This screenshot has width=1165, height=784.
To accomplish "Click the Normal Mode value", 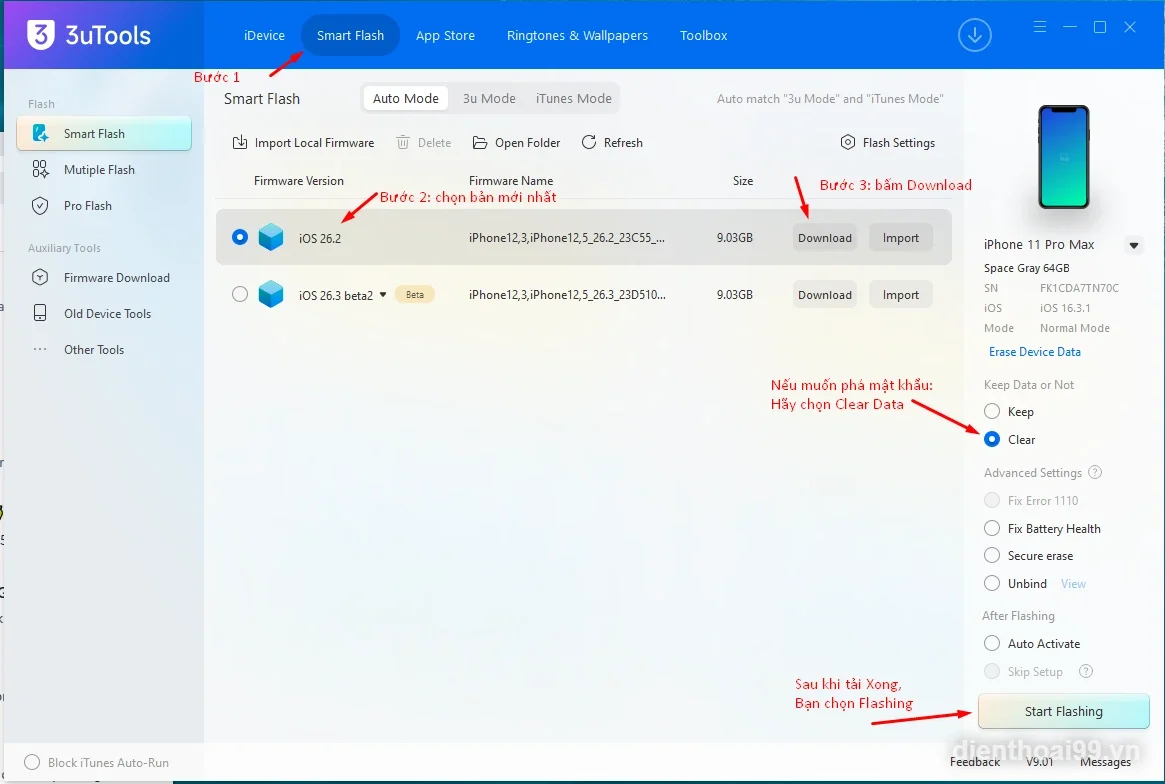I will [1074, 328].
